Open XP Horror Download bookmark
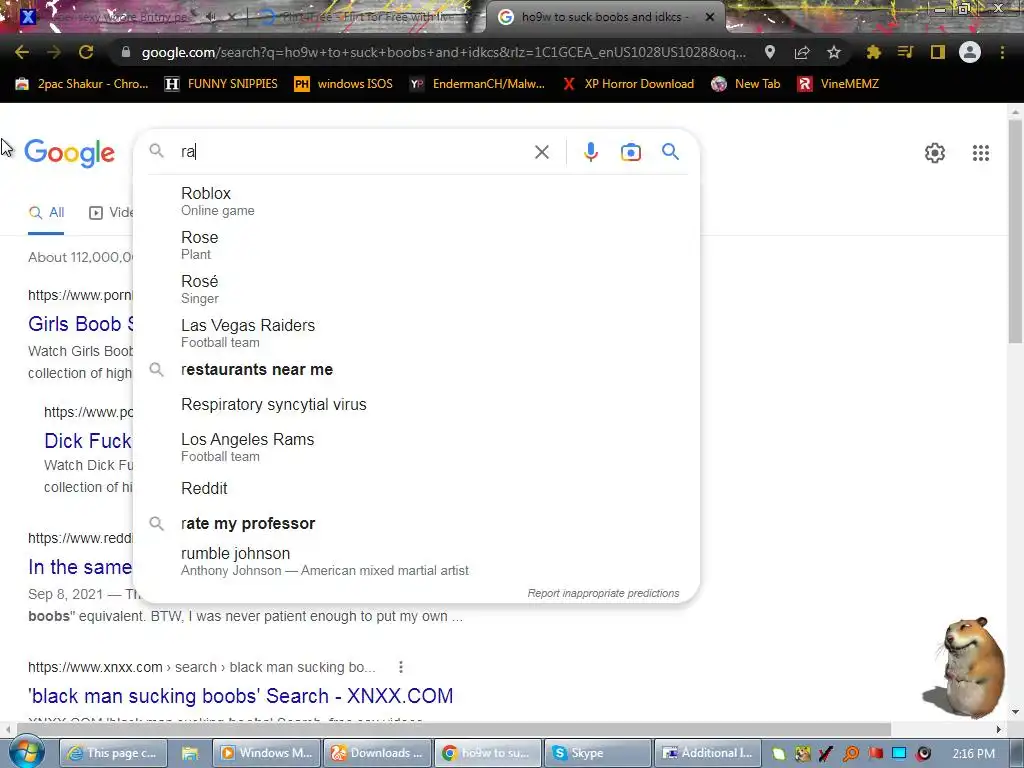The height and width of the screenshot is (768, 1024). [629, 84]
